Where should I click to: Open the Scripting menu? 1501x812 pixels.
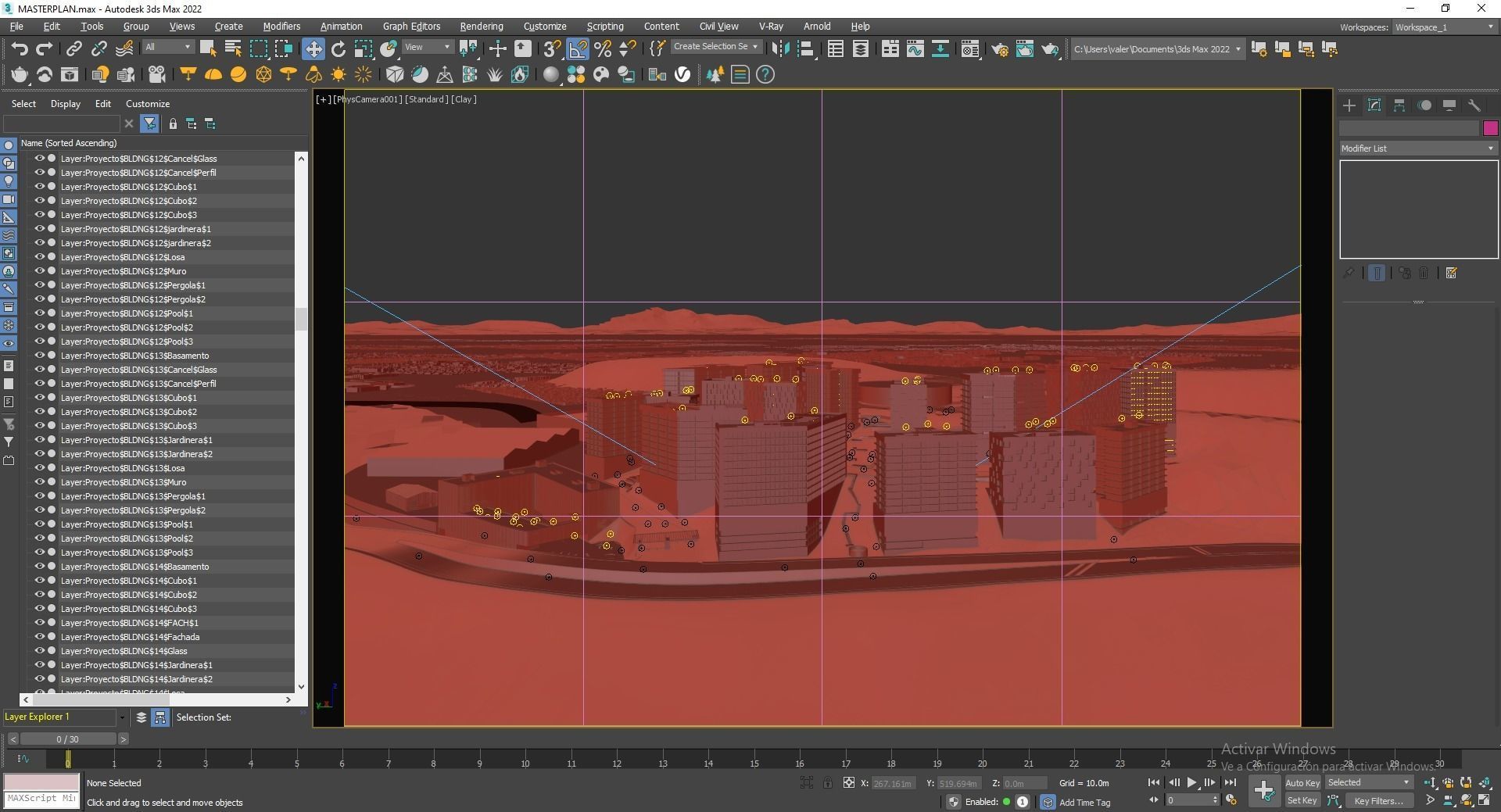[x=605, y=27]
